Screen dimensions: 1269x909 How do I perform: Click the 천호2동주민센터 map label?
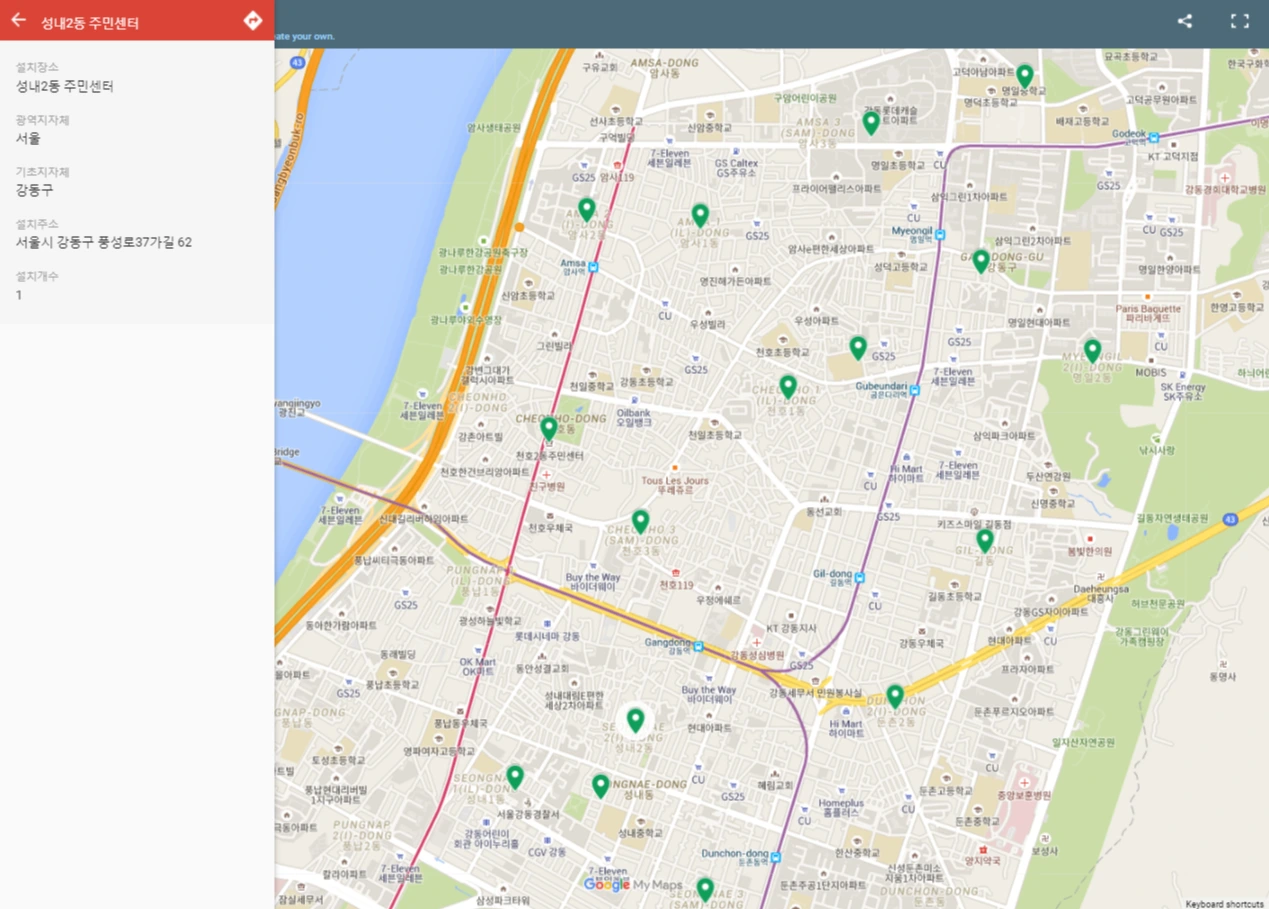click(x=547, y=456)
